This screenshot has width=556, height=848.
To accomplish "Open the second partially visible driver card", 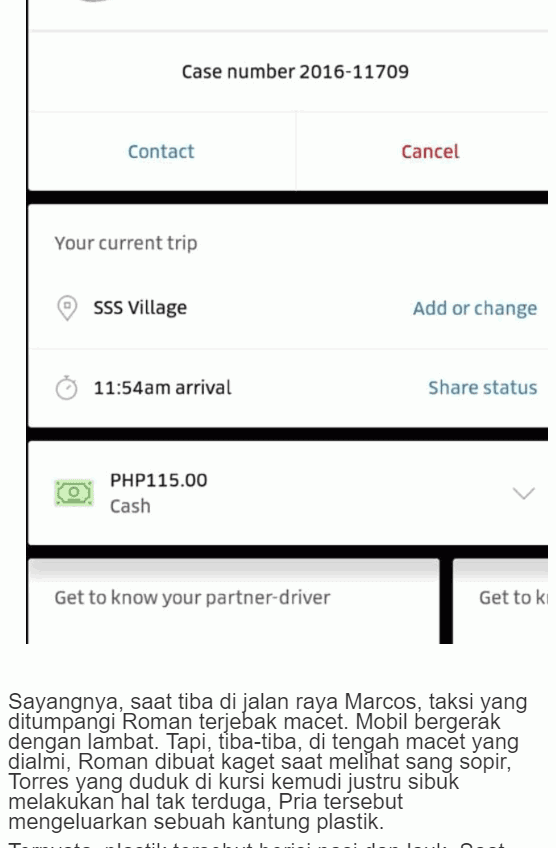I will (500, 601).
